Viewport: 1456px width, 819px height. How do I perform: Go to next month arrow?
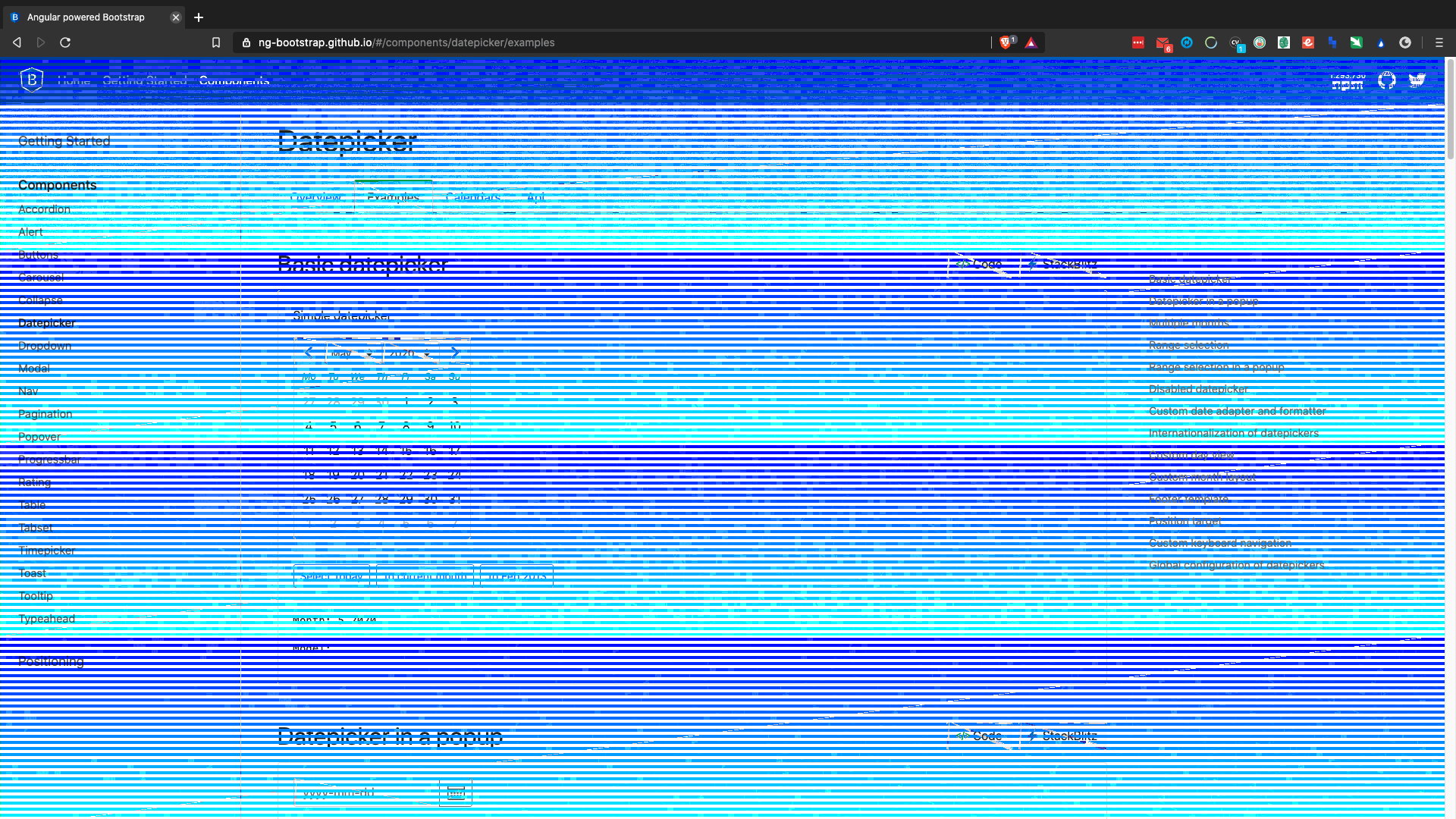(454, 353)
